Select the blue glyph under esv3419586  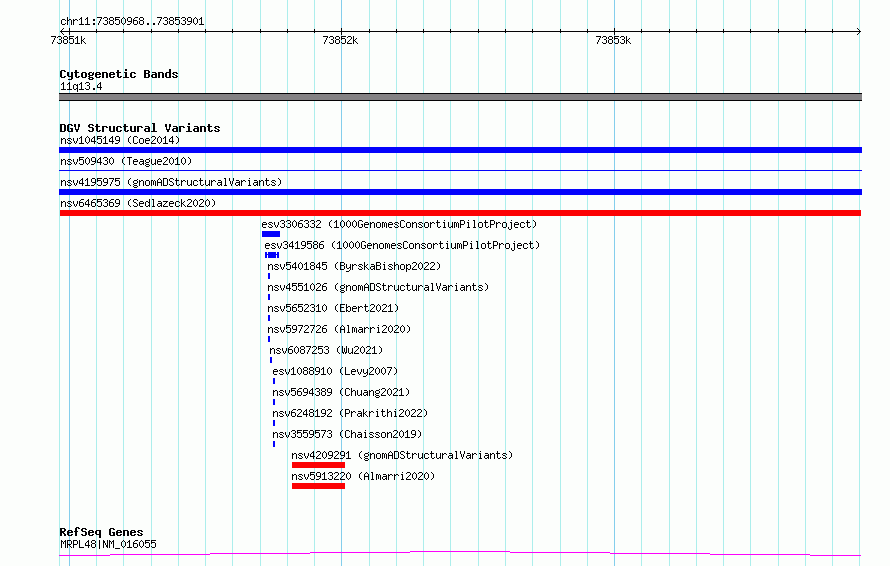[x=272, y=255]
